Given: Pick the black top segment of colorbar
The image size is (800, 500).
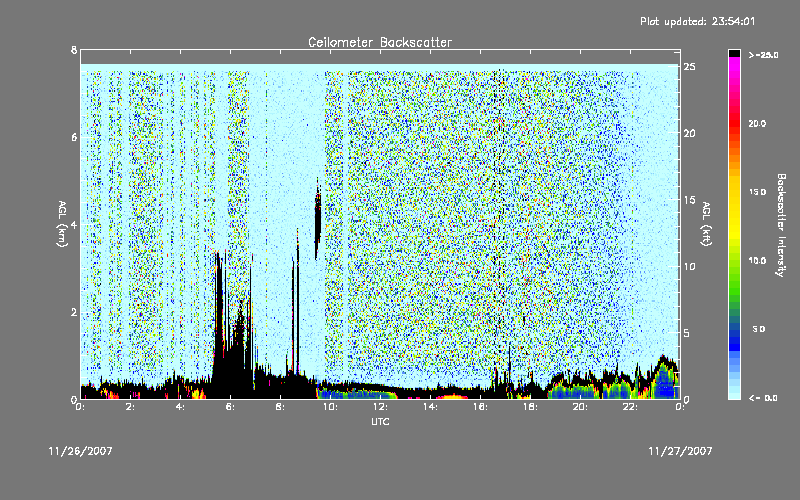Looking at the screenshot, I should pyautogui.click(x=734, y=53).
